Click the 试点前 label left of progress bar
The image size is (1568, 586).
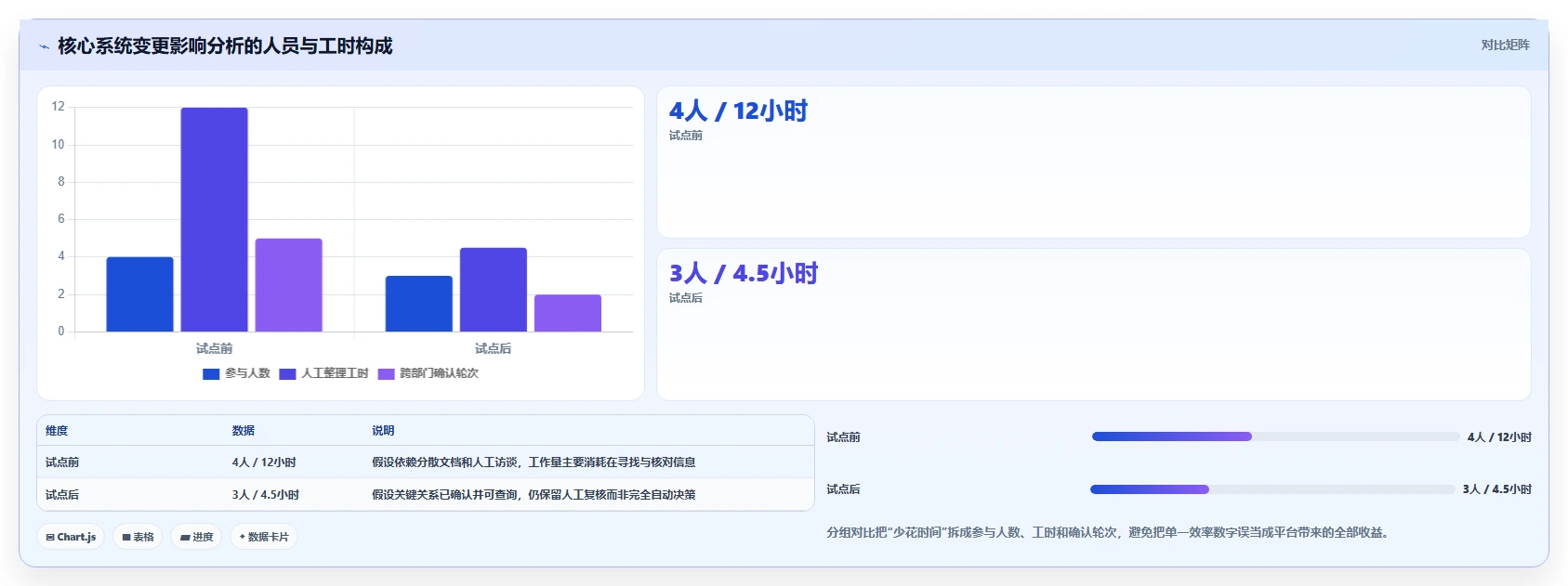tap(844, 437)
